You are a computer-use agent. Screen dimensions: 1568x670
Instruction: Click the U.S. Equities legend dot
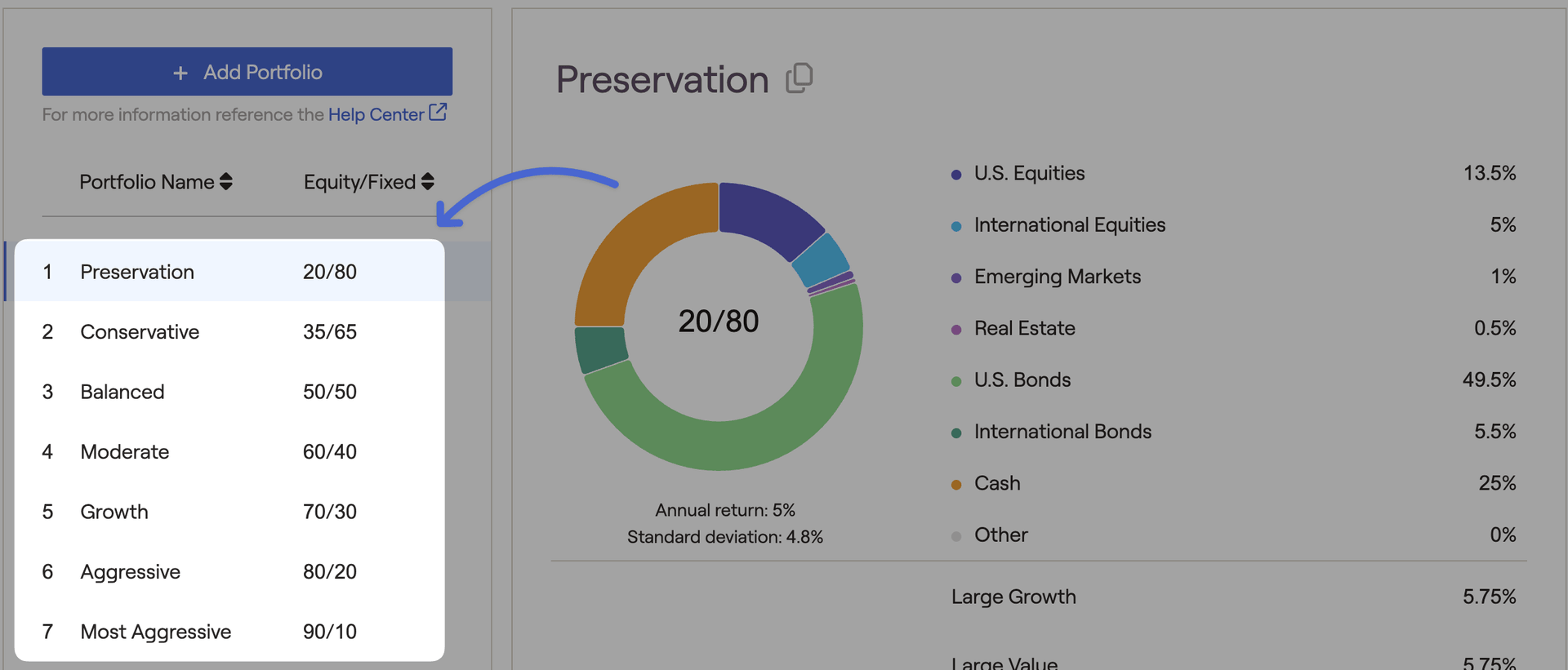(x=956, y=175)
